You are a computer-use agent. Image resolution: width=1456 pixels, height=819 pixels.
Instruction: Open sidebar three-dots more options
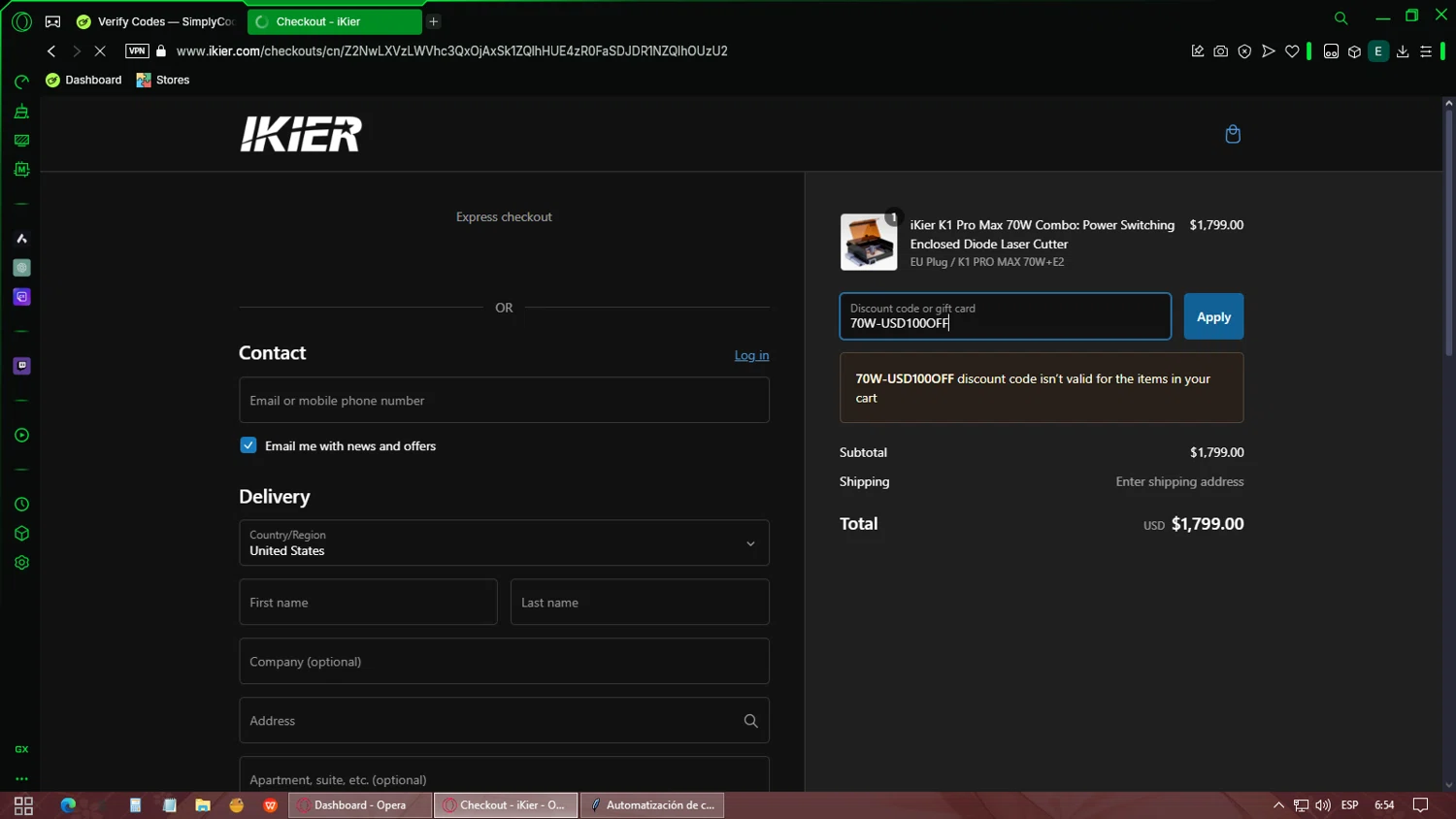(21, 778)
